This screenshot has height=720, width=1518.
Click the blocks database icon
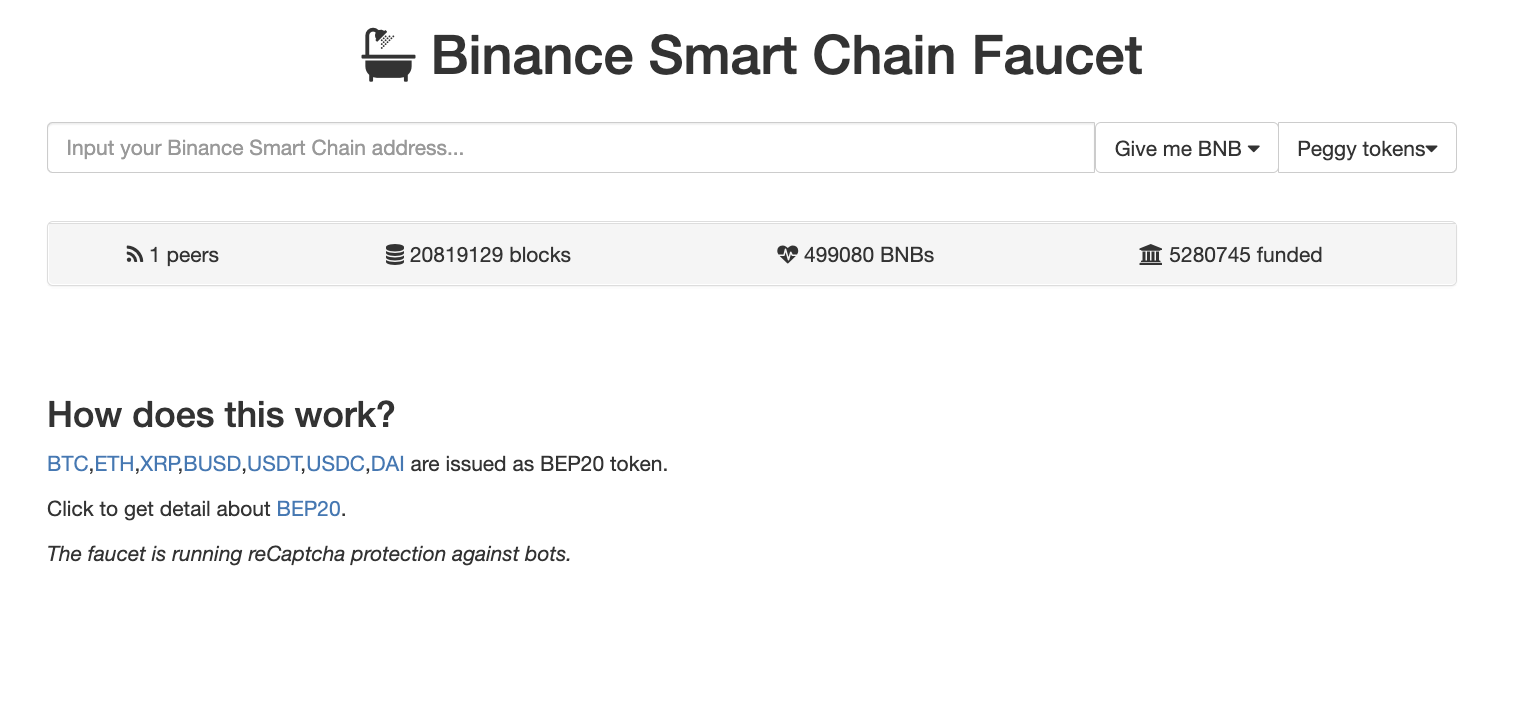pyautogui.click(x=395, y=255)
